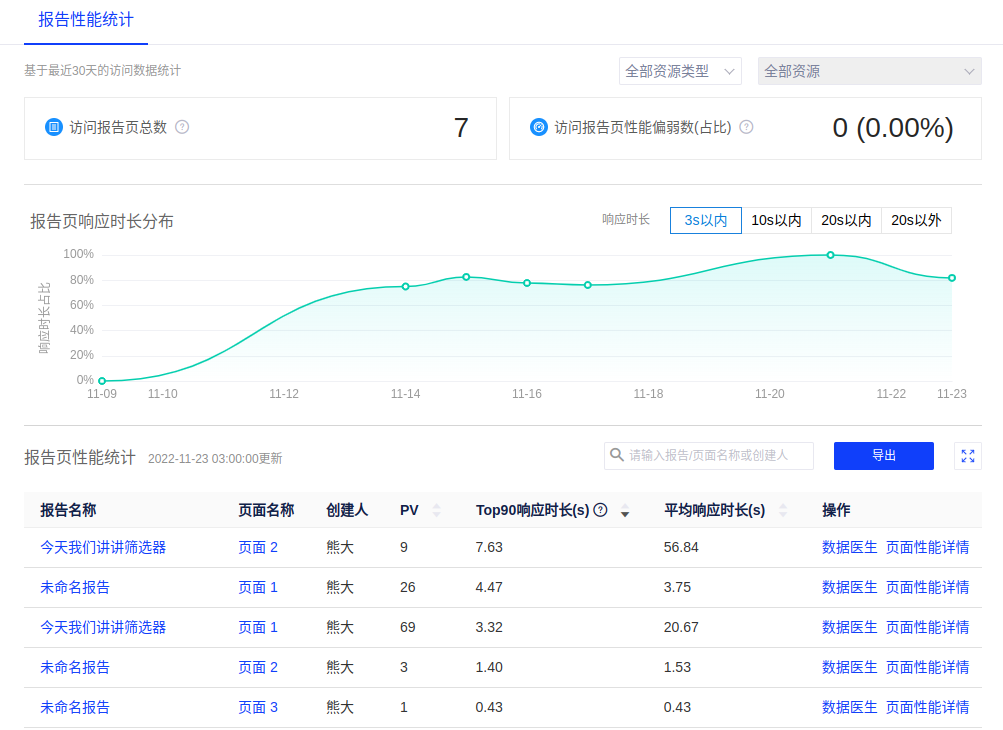Viewport: 1003px width, 730px height.
Task: Open 数据医生 for first table row
Action: coord(849,547)
